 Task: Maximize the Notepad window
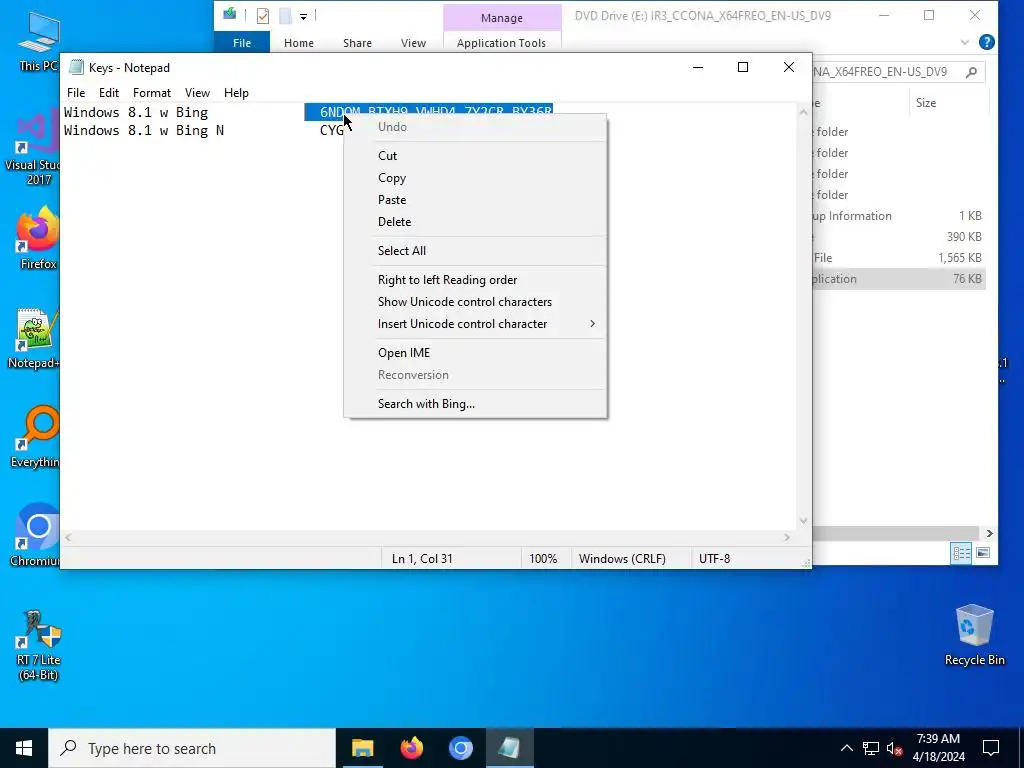pyautogui.click(x=743, y=67)
